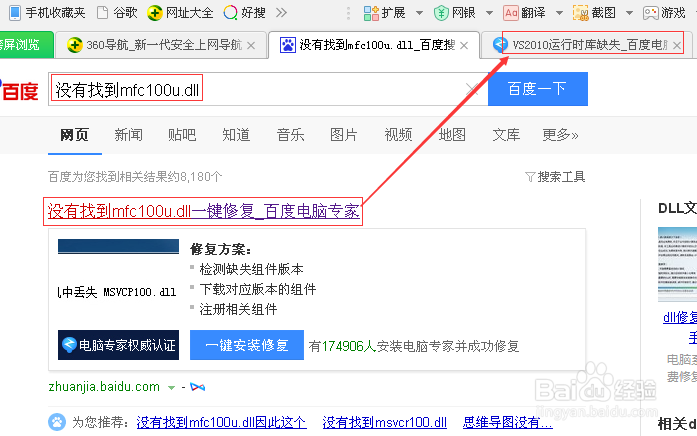Click the blue V icon after the URL
697x436 pixels.
click(197, 387)
